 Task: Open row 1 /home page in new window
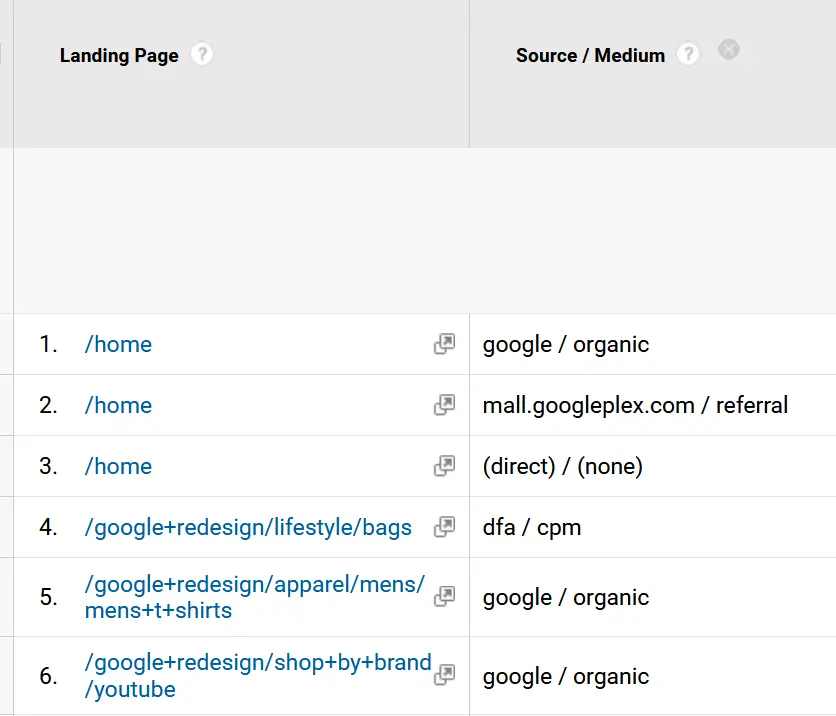click(x=444, y=344)
